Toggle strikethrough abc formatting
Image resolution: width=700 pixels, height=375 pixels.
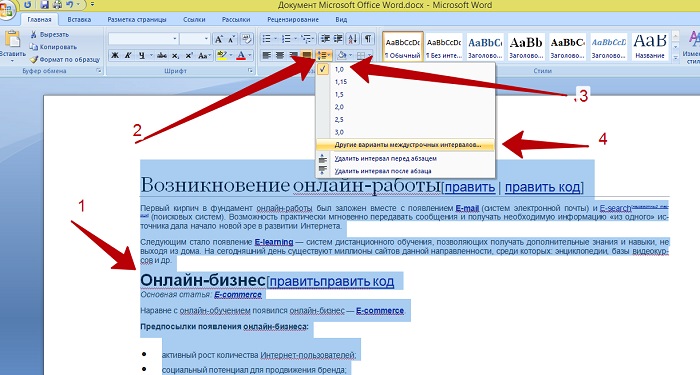click(x=162, y=56)
